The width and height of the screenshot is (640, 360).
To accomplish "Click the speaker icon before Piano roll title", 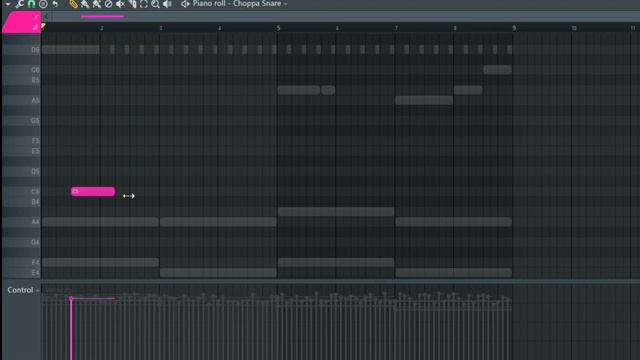I will (x=185, y=4).
